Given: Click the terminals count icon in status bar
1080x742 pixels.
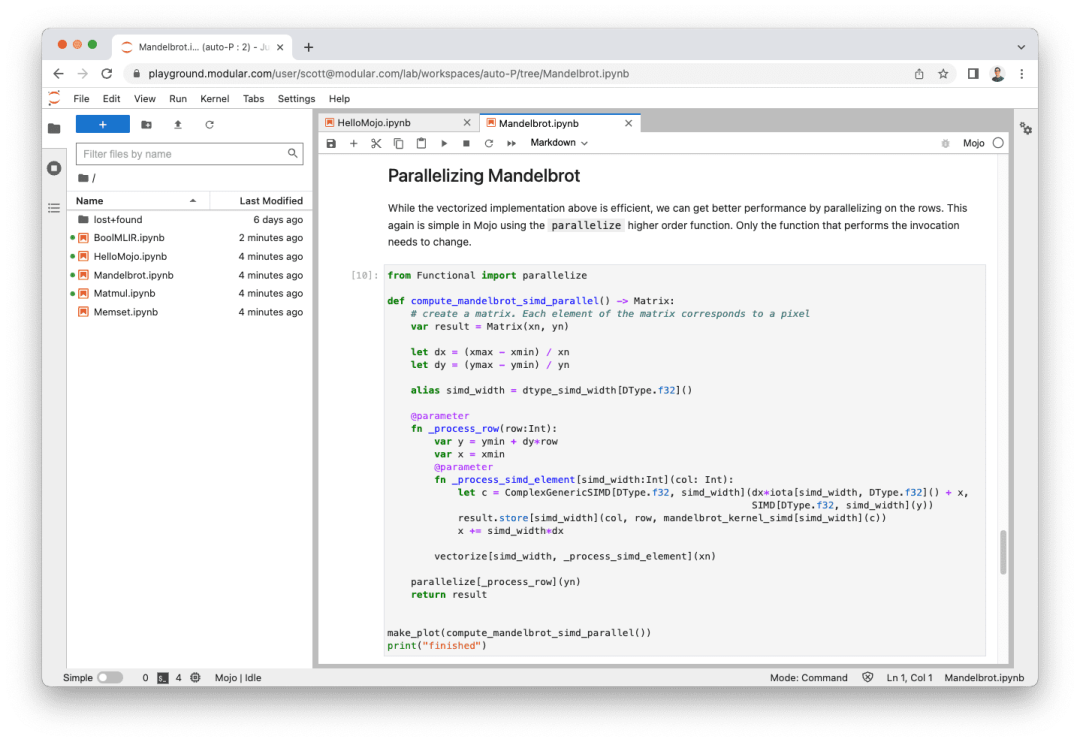Looking at the screenshot, I should [x=163, y=678].
